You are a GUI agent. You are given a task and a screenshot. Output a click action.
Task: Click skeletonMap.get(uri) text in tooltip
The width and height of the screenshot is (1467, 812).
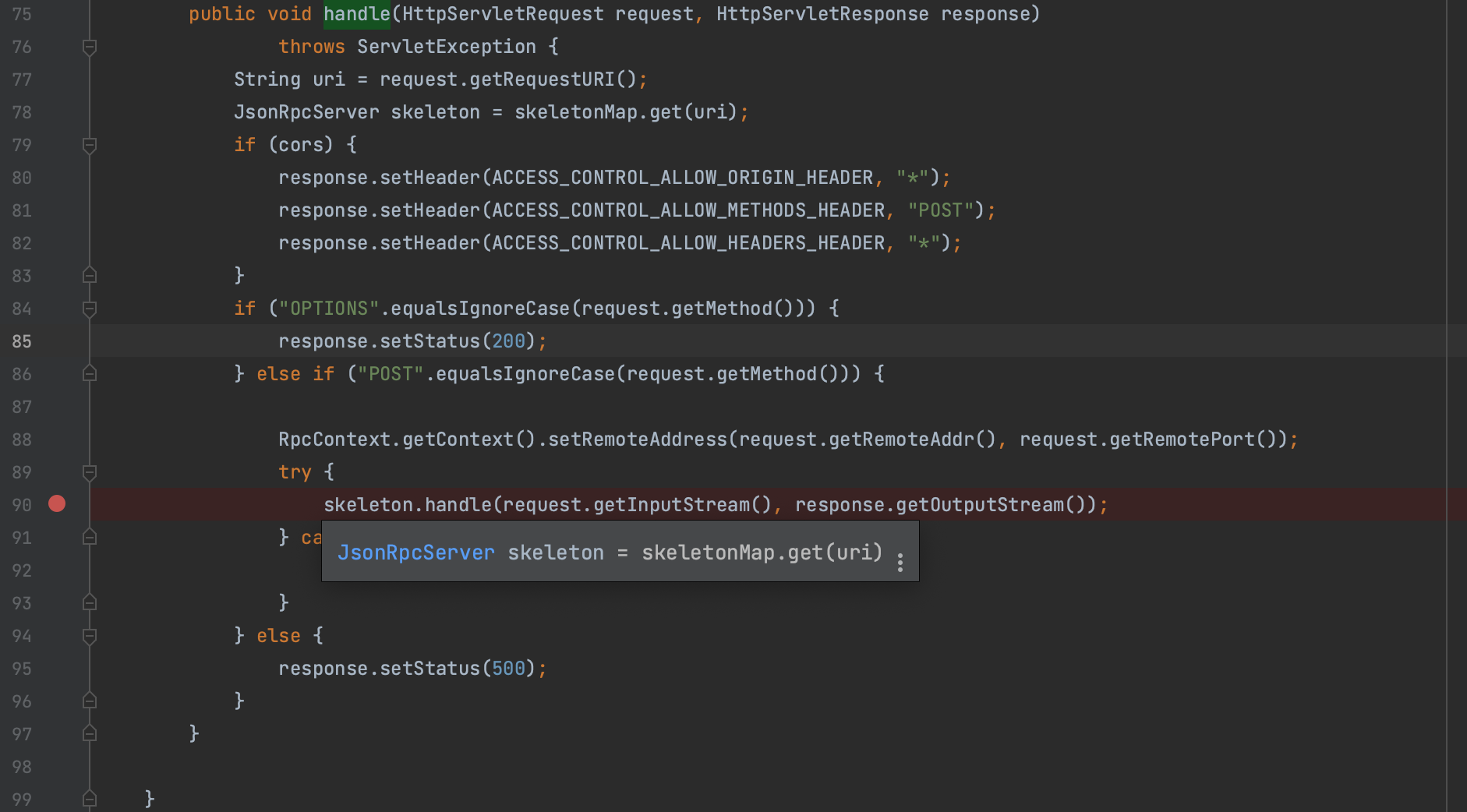[762, 553]
